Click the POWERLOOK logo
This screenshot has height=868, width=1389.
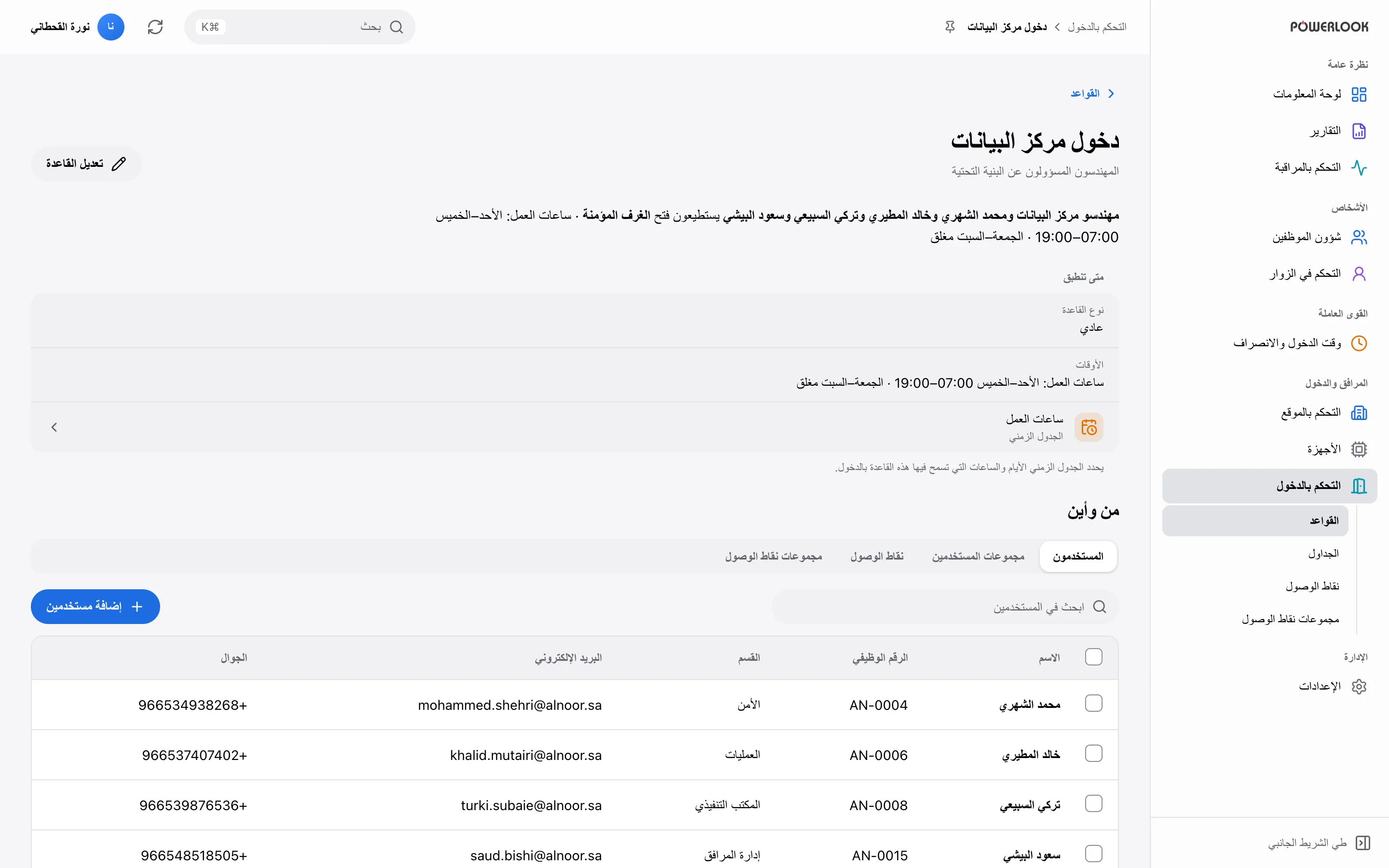coord(1329,27)
